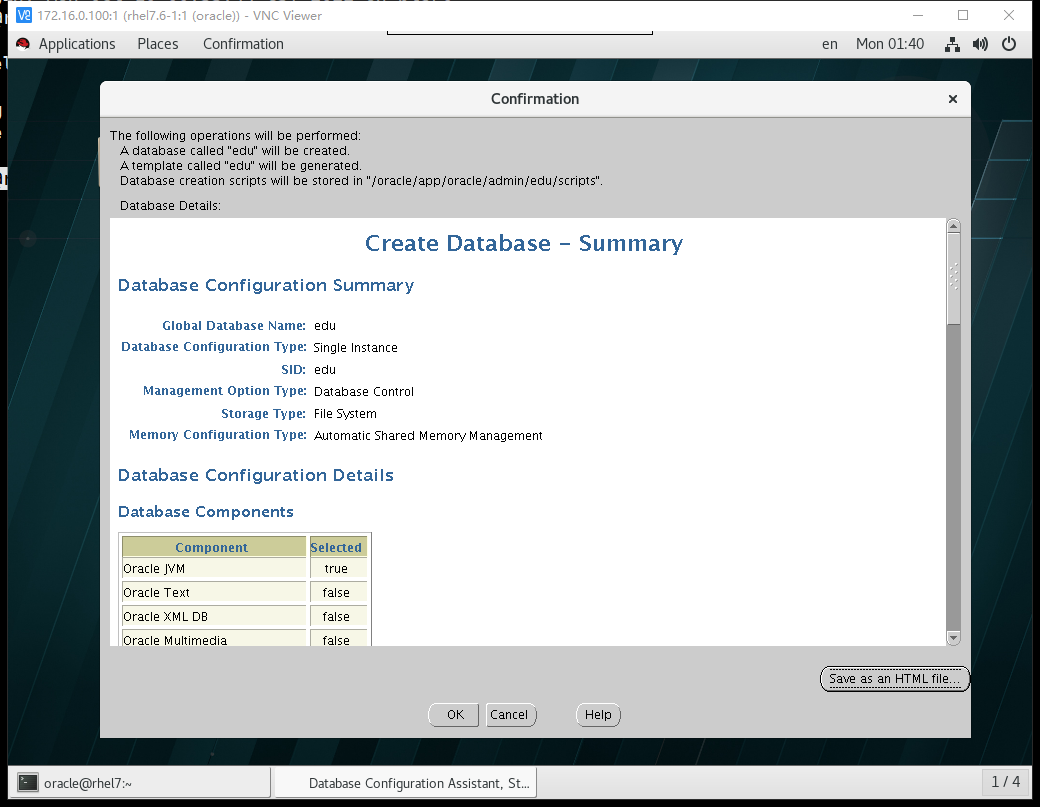Viewport: 1040px width, 807px height.
Task: Click the Database Control value
Action: pyautogui.click(x=363, y=391)
